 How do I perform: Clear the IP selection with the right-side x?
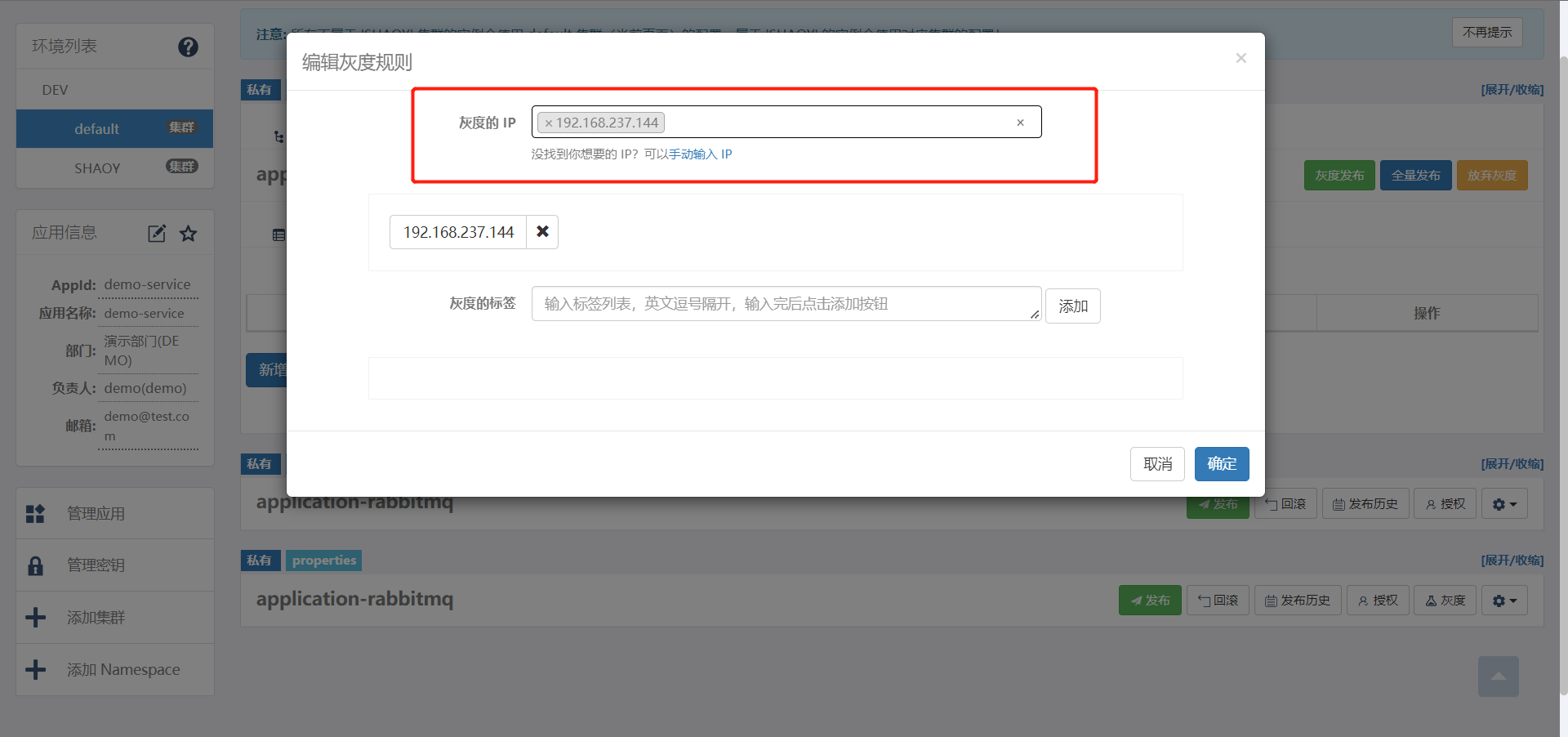[x=1020, y=123]
